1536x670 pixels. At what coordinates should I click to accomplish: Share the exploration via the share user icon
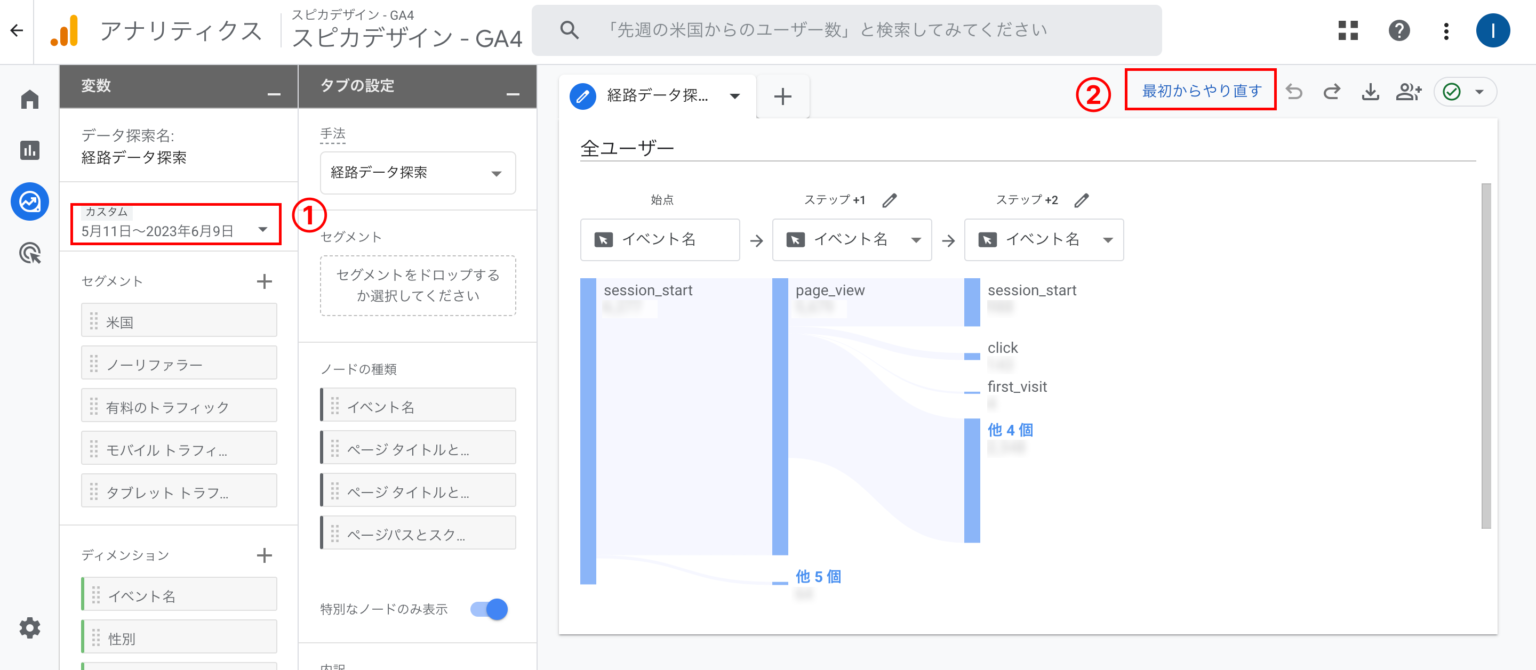(1409, 91)
